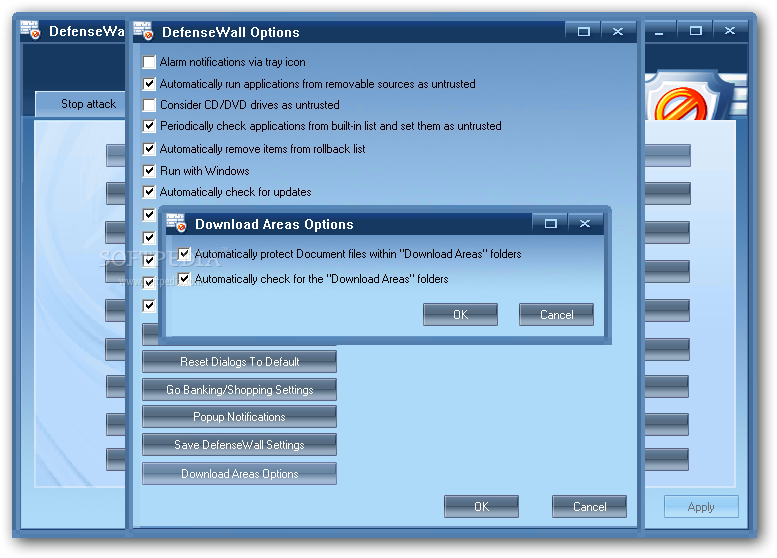
Task: Click the DefenseWall Options title bar icon
Action: pyautogui.click(x=143, y=31)
